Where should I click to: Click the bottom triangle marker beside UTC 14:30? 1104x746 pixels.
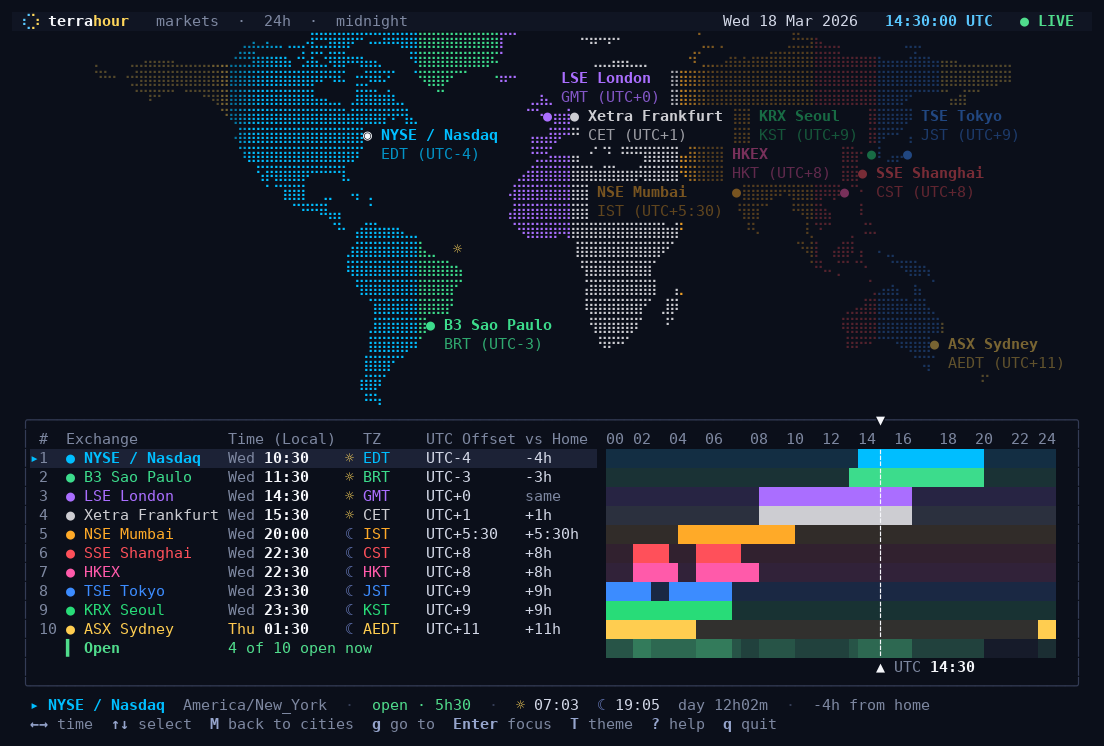coord(880,668)
